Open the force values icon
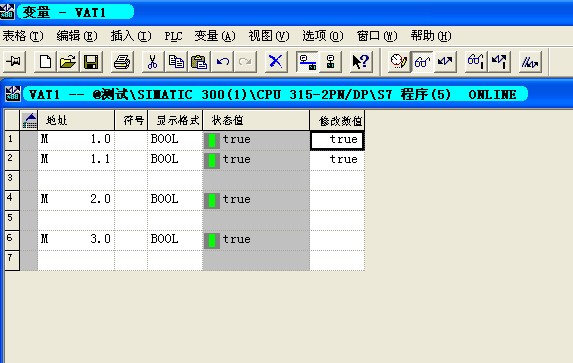Viewport: 573px width, 363px height. 530,61
